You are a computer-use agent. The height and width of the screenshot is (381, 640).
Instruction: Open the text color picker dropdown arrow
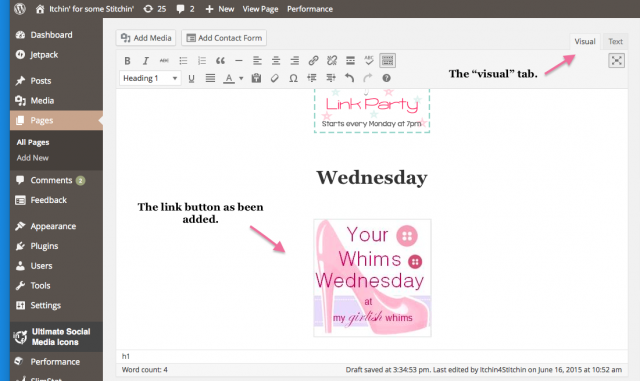[x=241, y=78]
